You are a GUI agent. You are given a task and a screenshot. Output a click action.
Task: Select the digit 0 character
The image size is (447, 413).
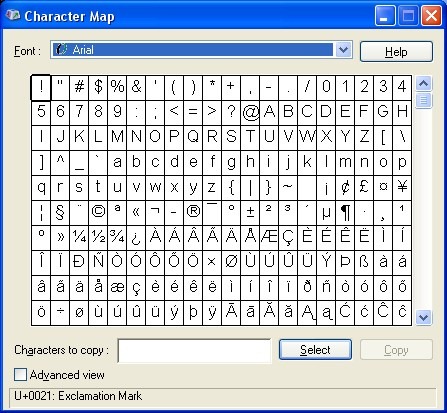[x=326, y=87]
